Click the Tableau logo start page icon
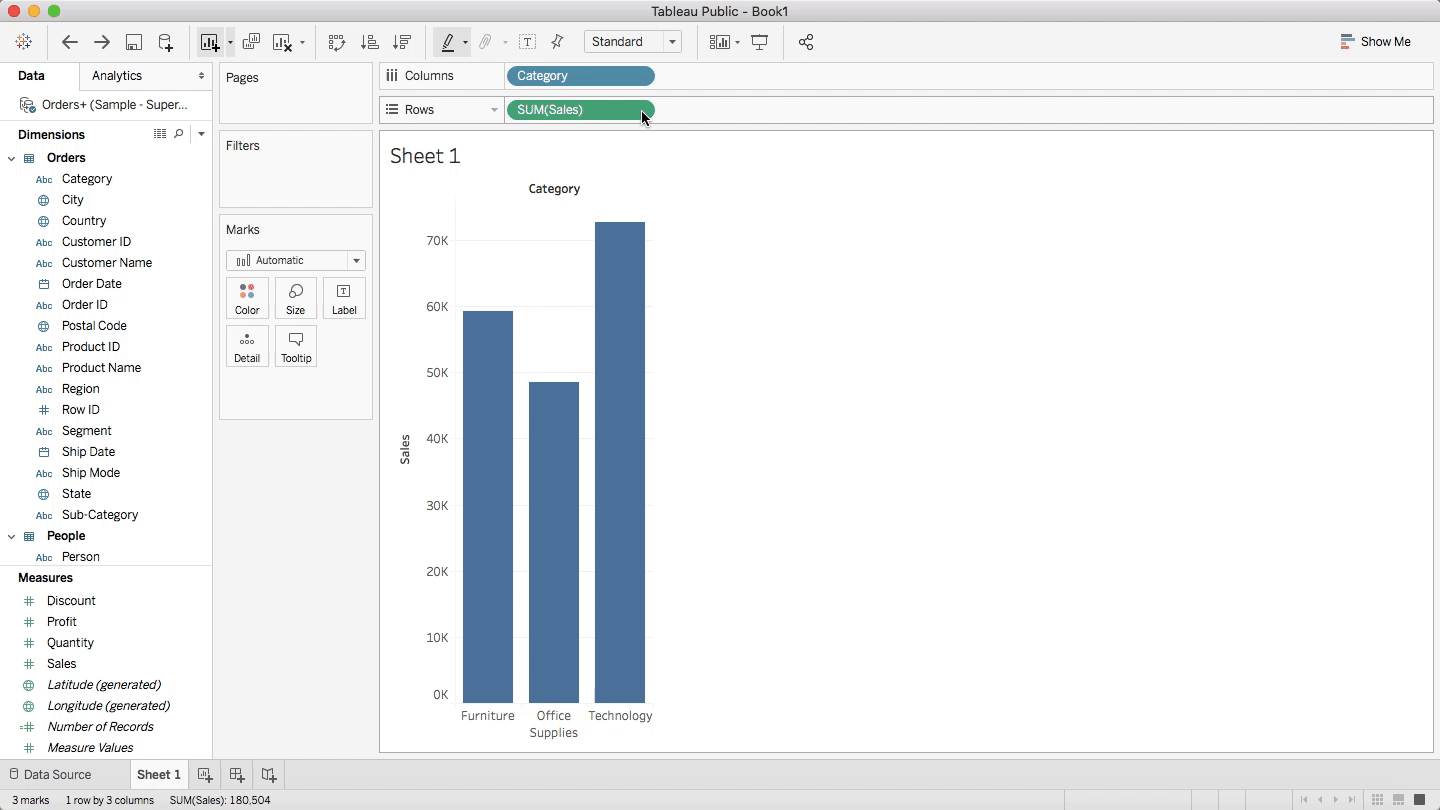1440x810 pixels. click(24, 42)
